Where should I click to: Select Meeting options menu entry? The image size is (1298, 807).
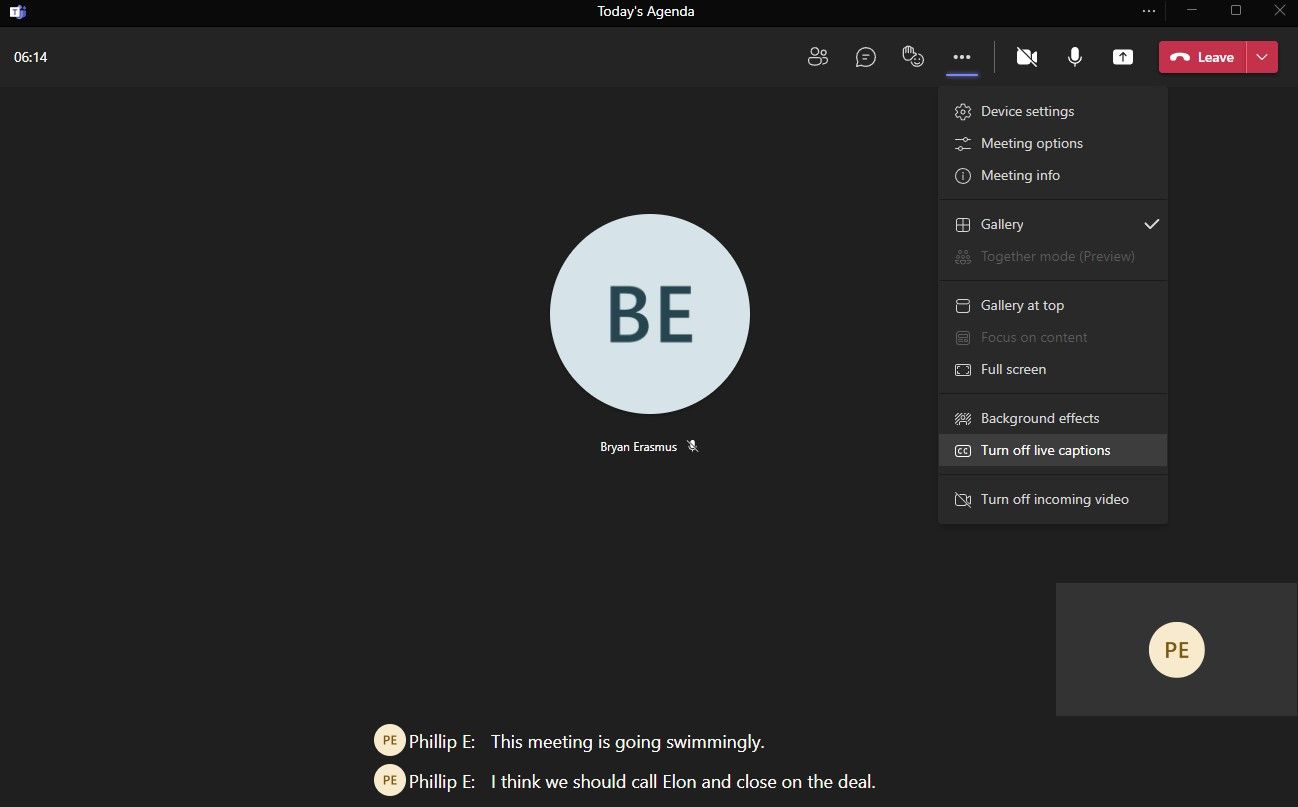[x=1031, y=144]
